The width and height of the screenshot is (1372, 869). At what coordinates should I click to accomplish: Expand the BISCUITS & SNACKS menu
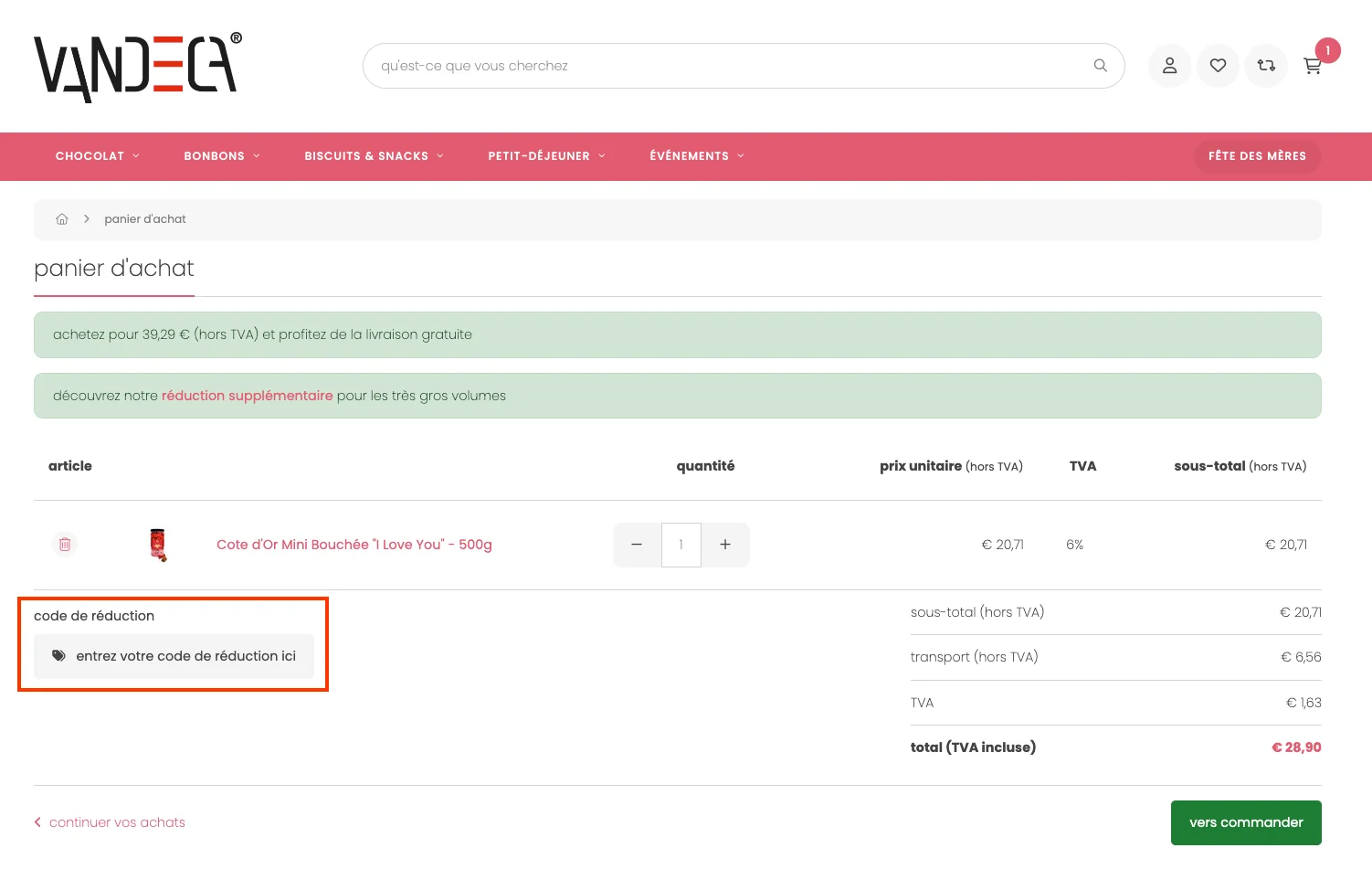point(374,156)
